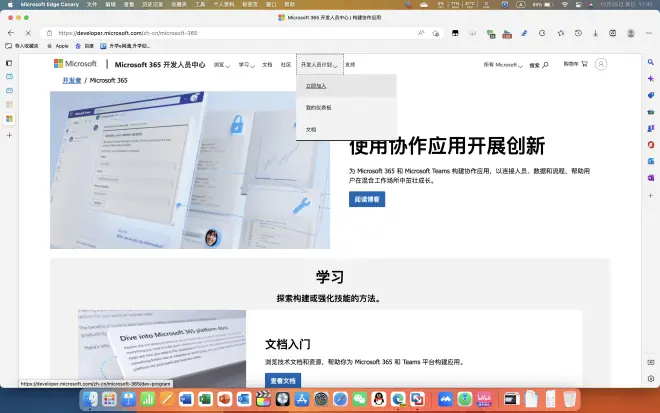660x413 pixels.
Task: Toggle the vertical tabs pane icon
Action: (x=9, y=63)
